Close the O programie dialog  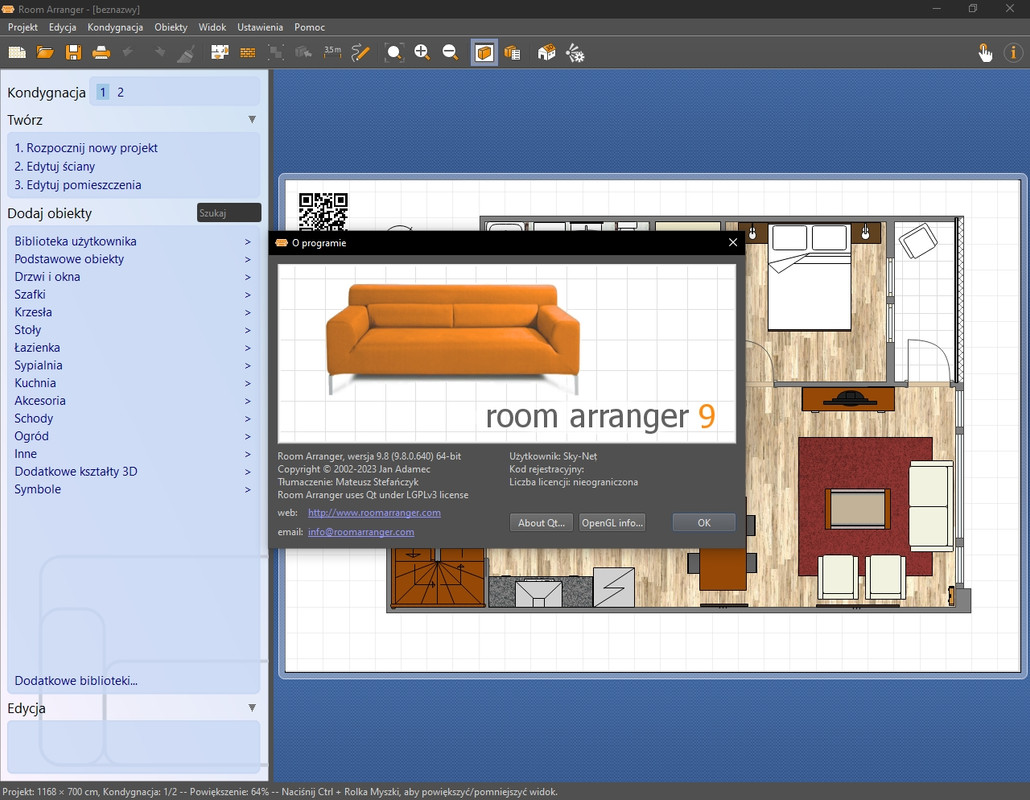pos(733,242)
